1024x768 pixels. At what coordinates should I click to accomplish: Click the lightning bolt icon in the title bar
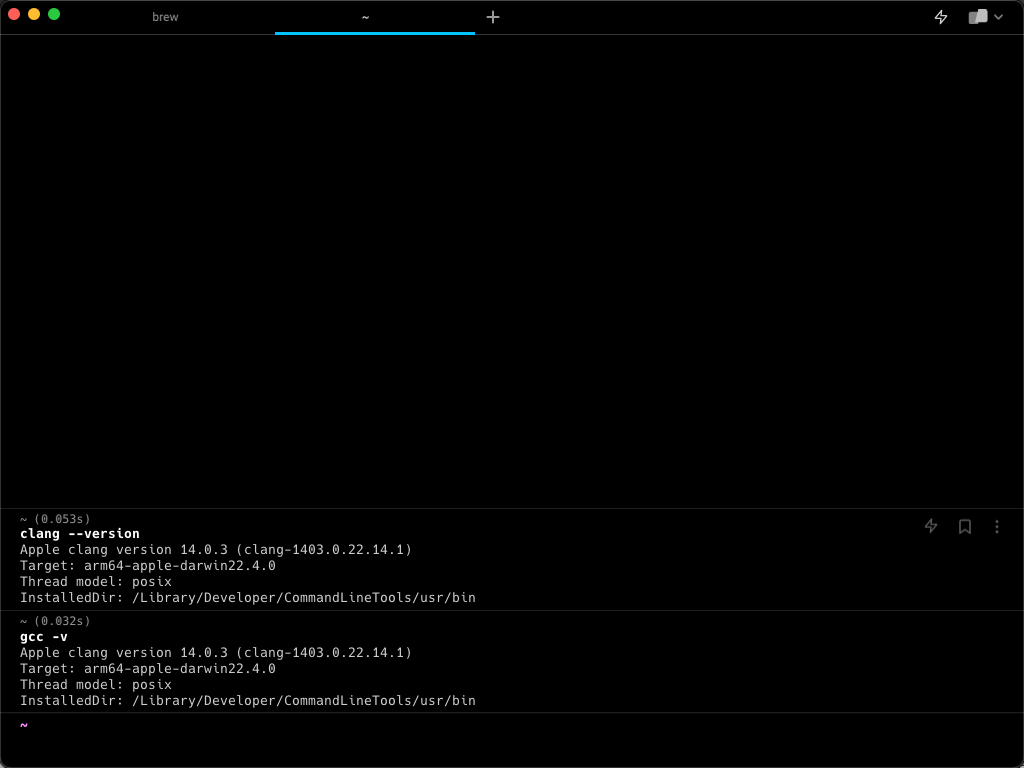click(941, 17)
